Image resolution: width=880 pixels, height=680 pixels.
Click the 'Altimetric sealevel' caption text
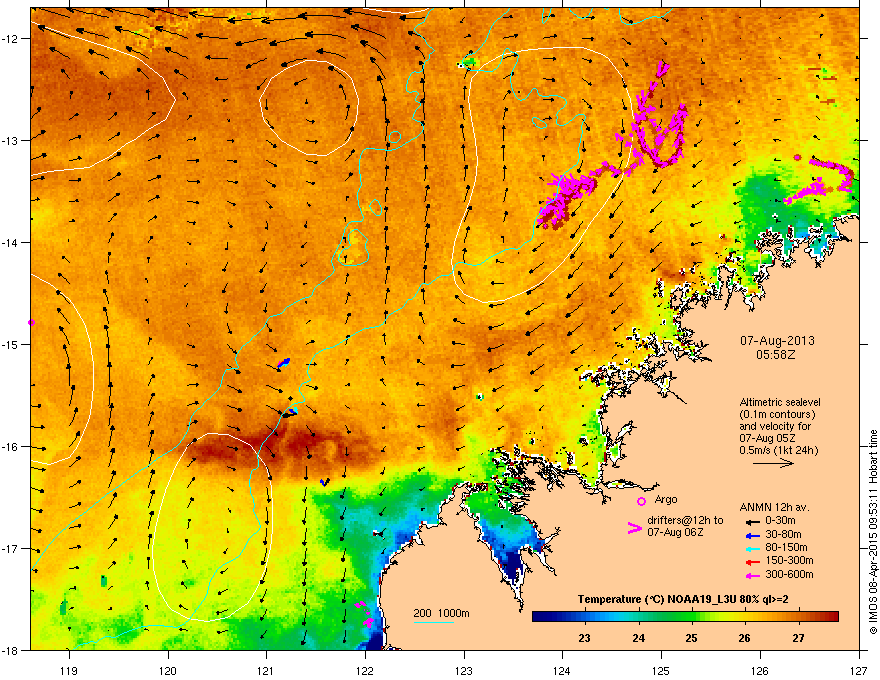coord(780,402)
